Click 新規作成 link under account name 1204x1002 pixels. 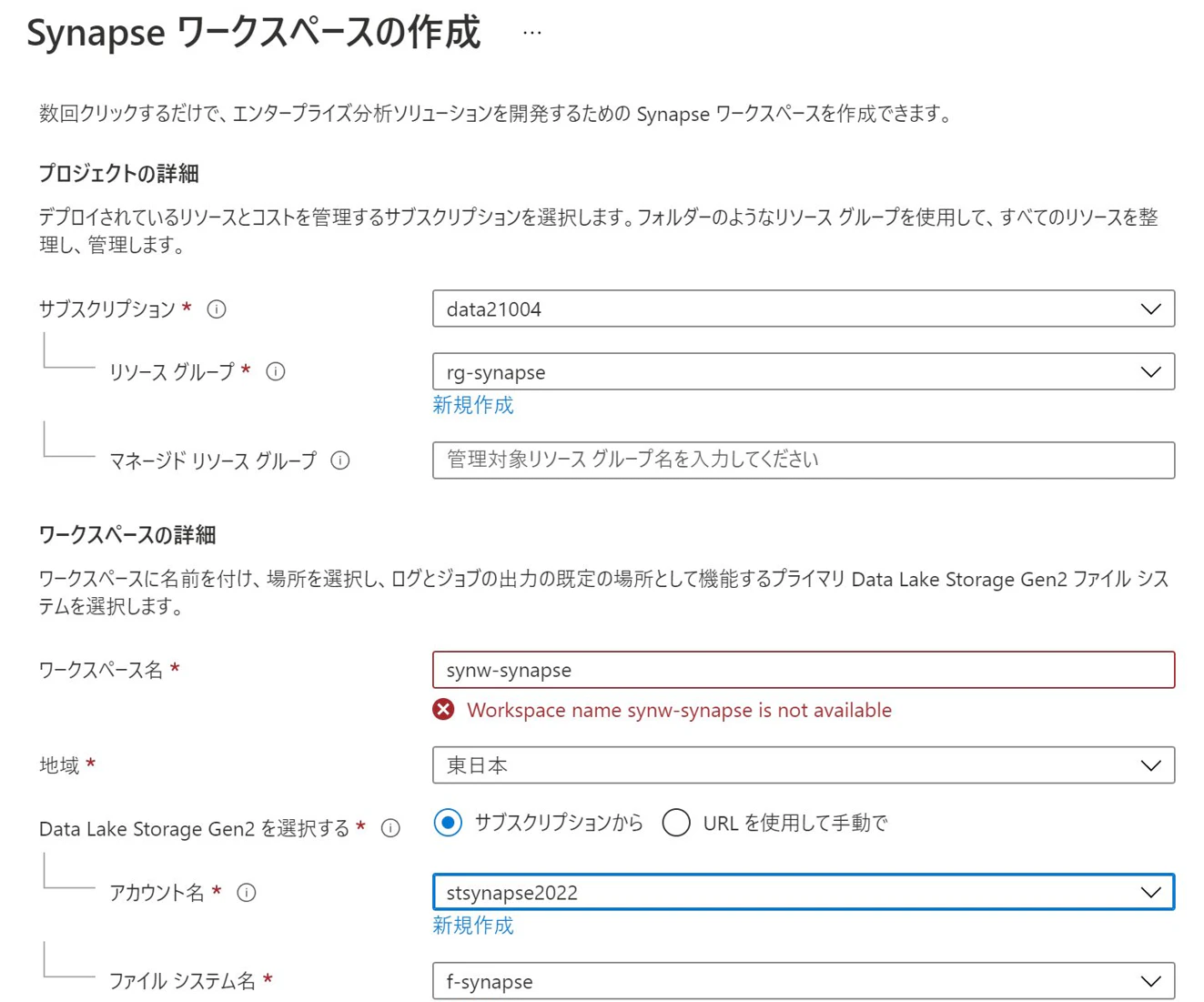(x=473, y=926)
